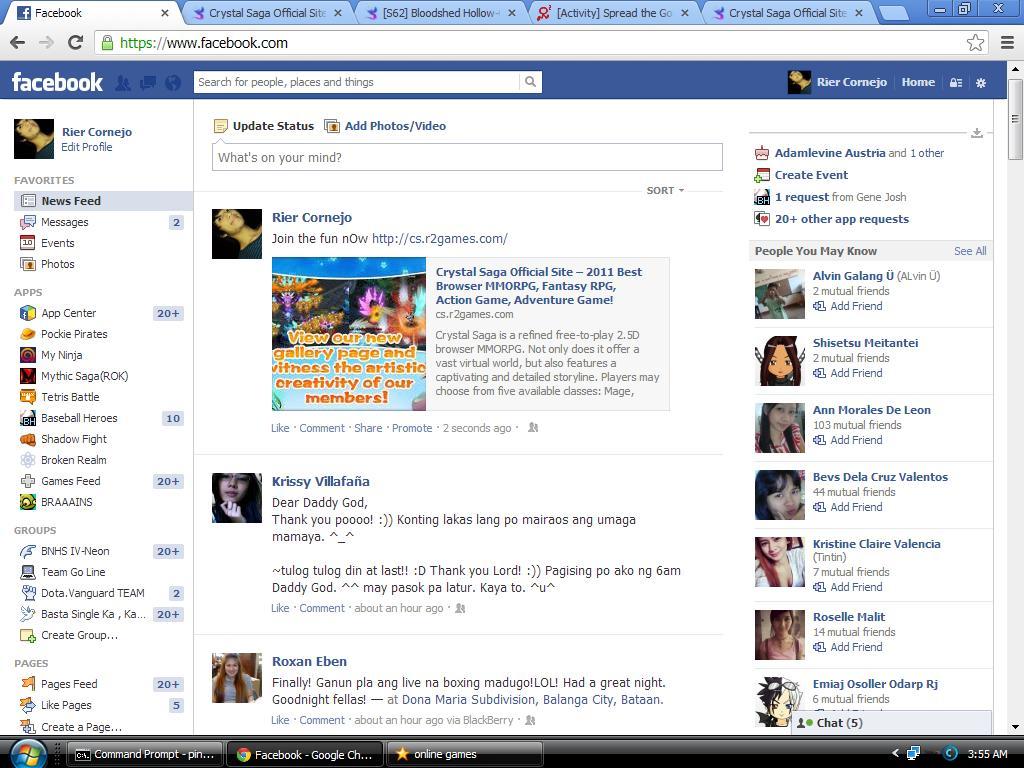Open audience selector on Rier Cornejo's post
Image resolution: width=1024 pixels, height=768 pixels.
[533, 428]
